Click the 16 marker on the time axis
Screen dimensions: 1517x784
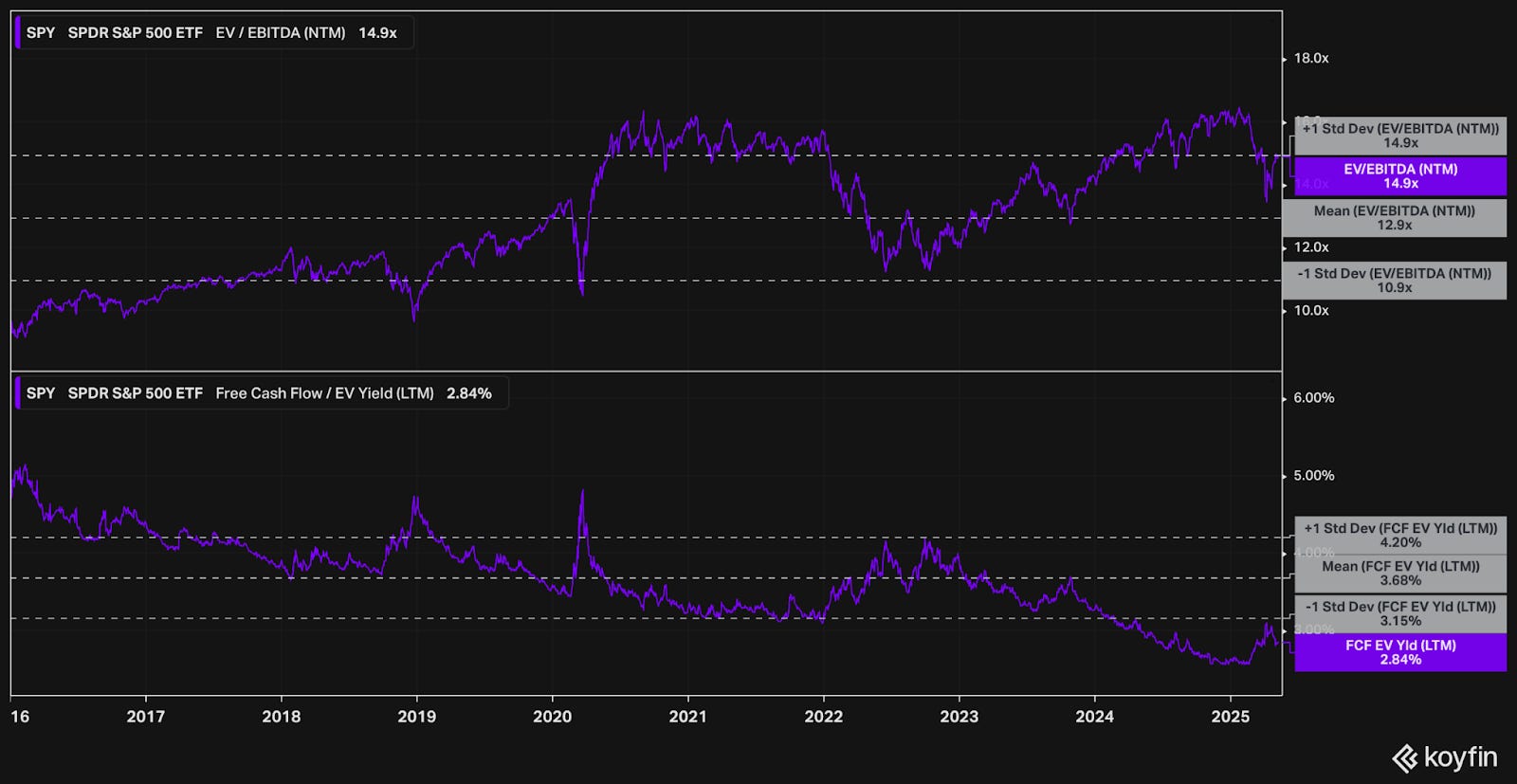(20, 717)
